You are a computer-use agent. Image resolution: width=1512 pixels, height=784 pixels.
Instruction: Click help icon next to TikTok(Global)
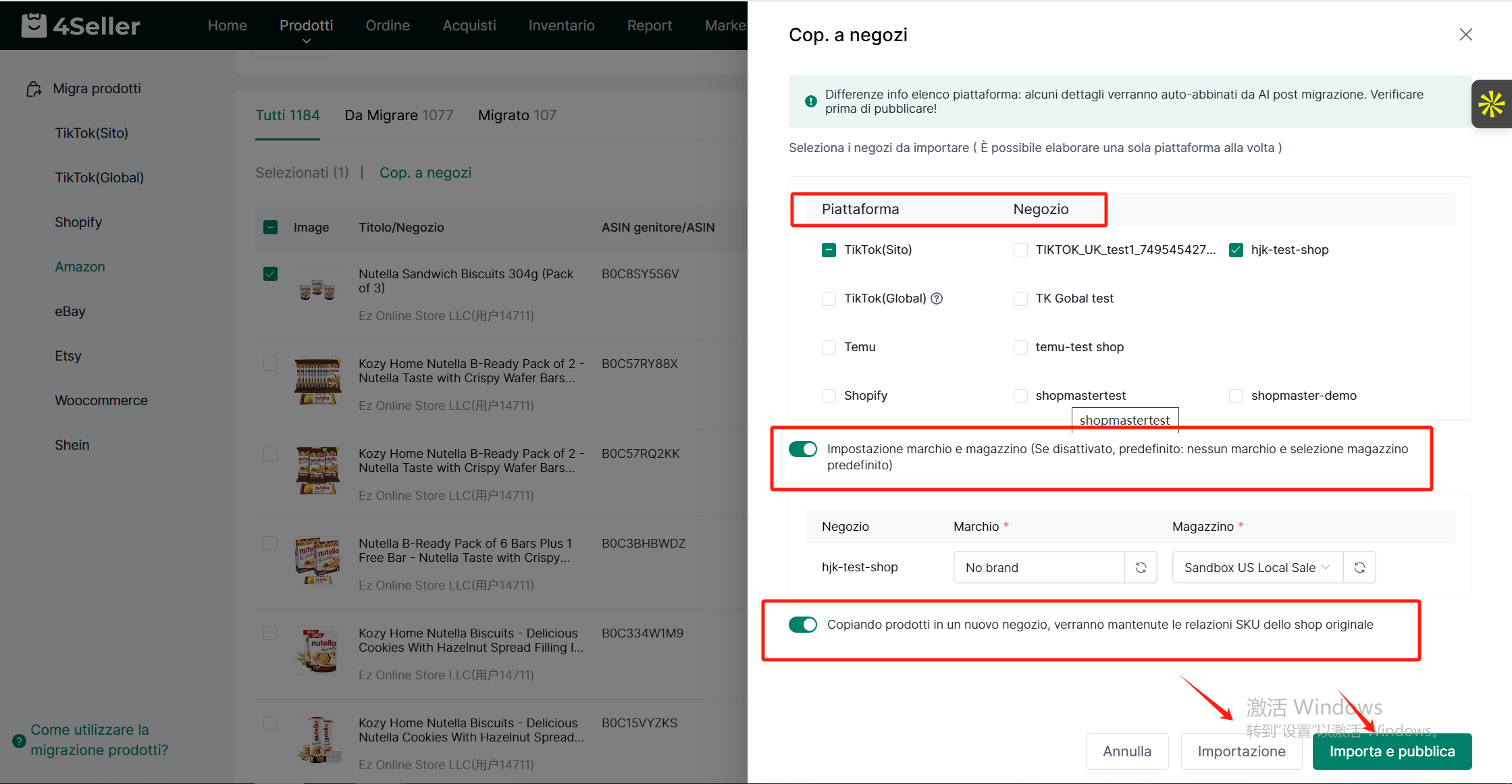937,298
